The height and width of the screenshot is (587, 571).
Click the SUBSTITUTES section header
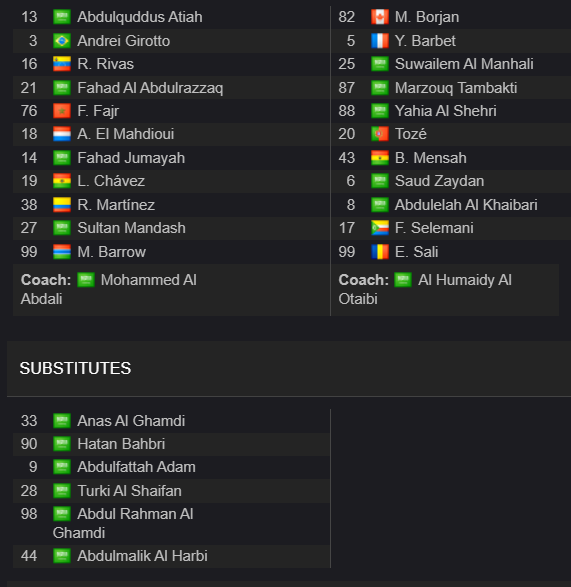75,368
